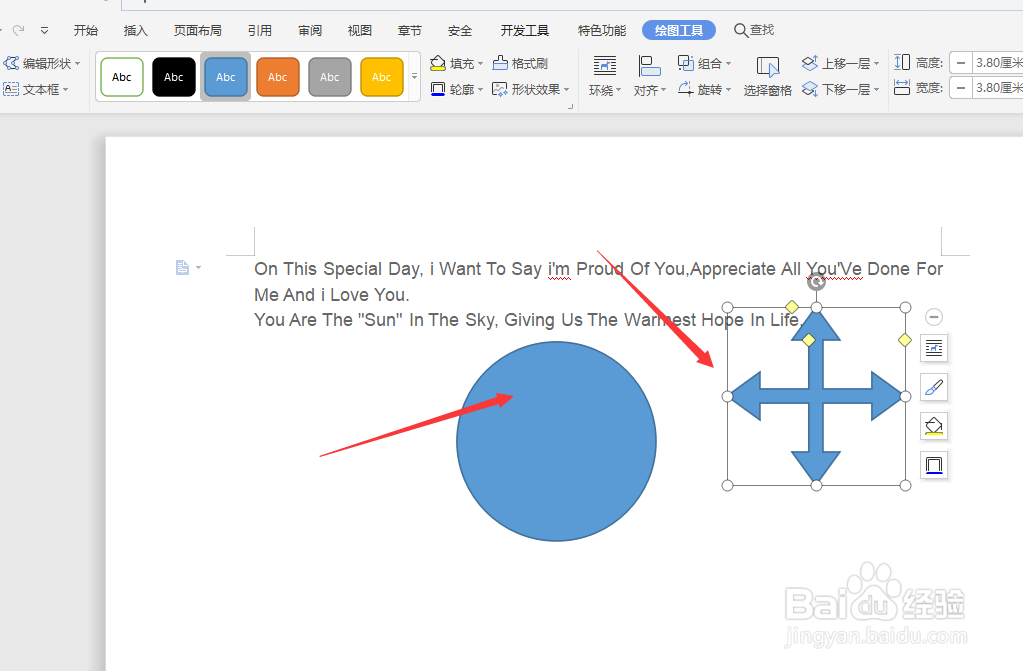Open the 环绕 text wrap menu

coord(605,76)
